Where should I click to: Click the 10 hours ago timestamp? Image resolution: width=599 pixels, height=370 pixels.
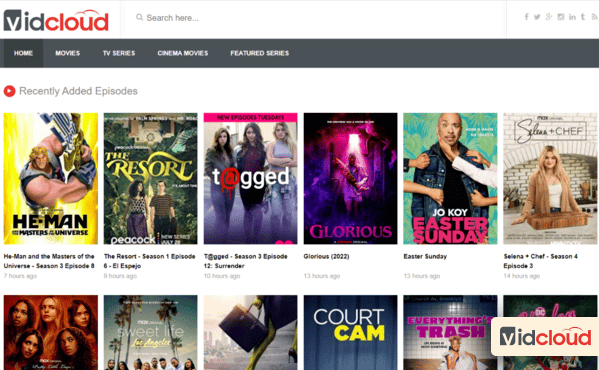click(x=222, y=276)
